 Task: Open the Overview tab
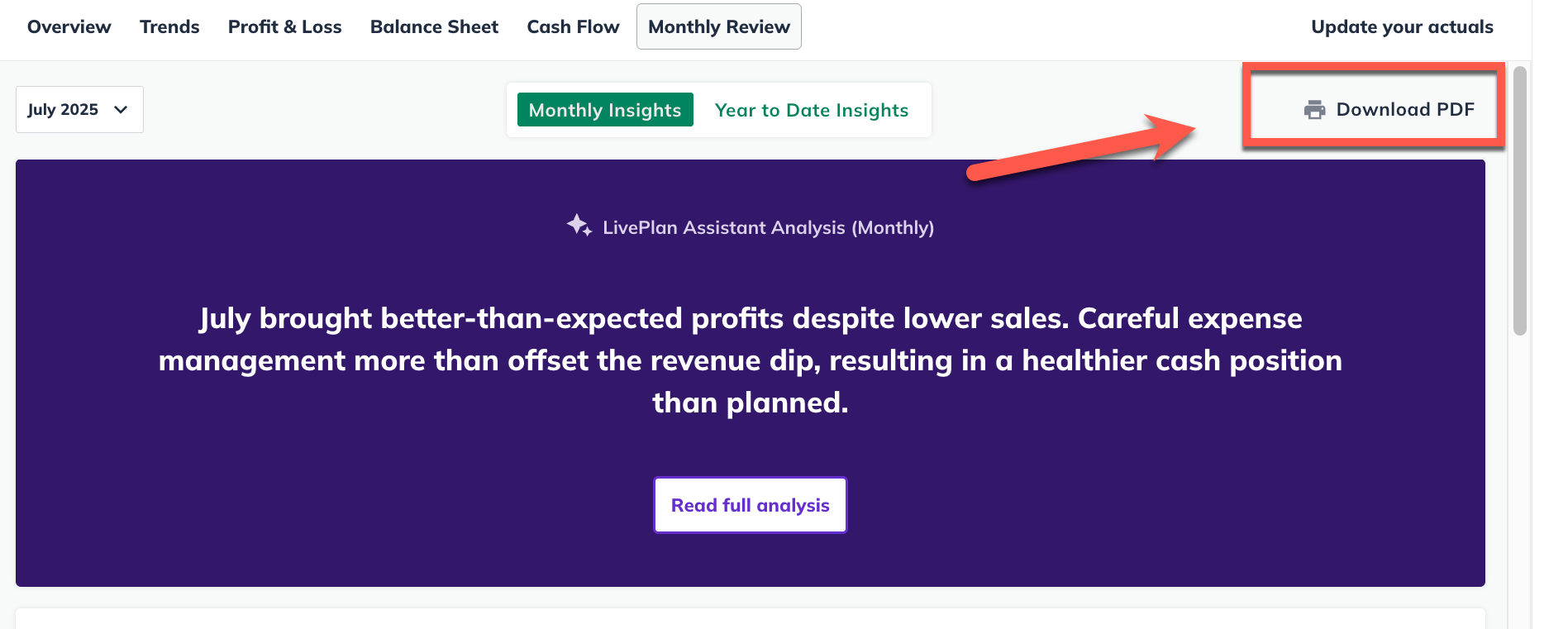pyautogui.click(x=69, y=26)
